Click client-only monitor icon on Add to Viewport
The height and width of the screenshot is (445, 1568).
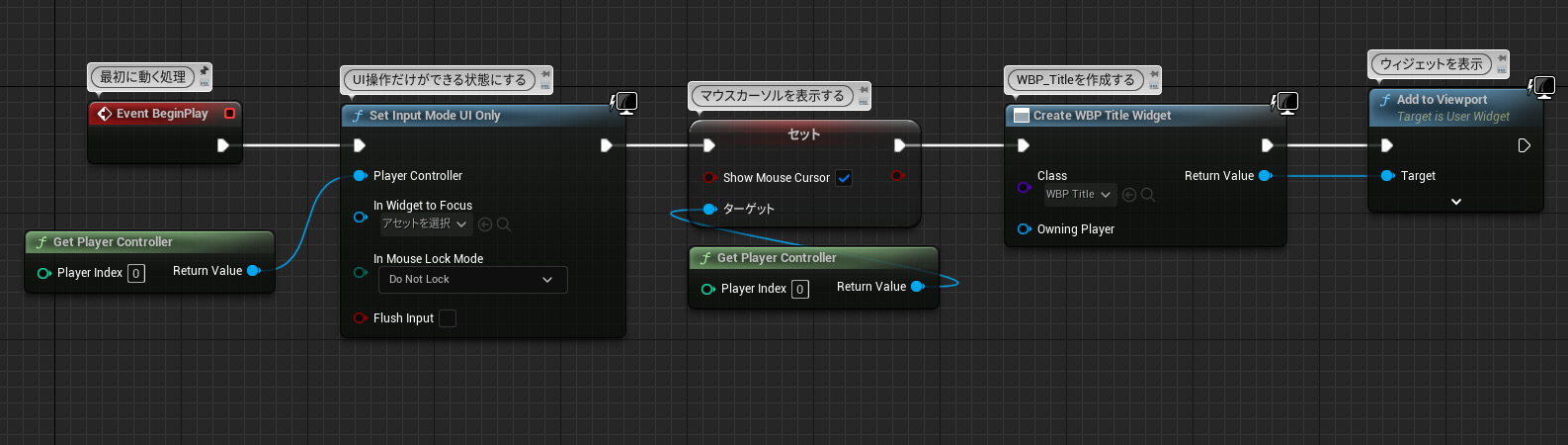1541,87
